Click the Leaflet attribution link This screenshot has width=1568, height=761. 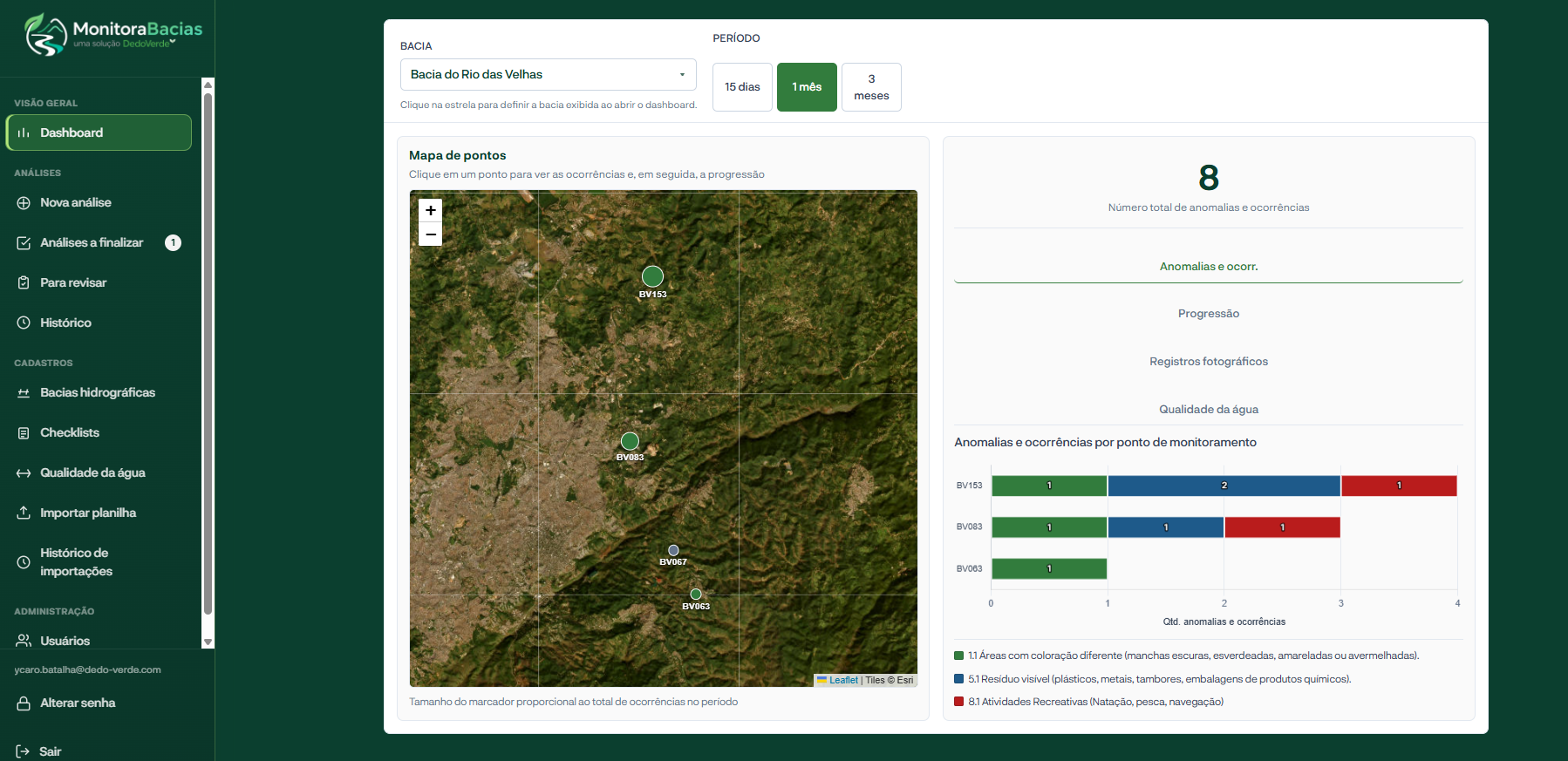(x=843, y=680)
